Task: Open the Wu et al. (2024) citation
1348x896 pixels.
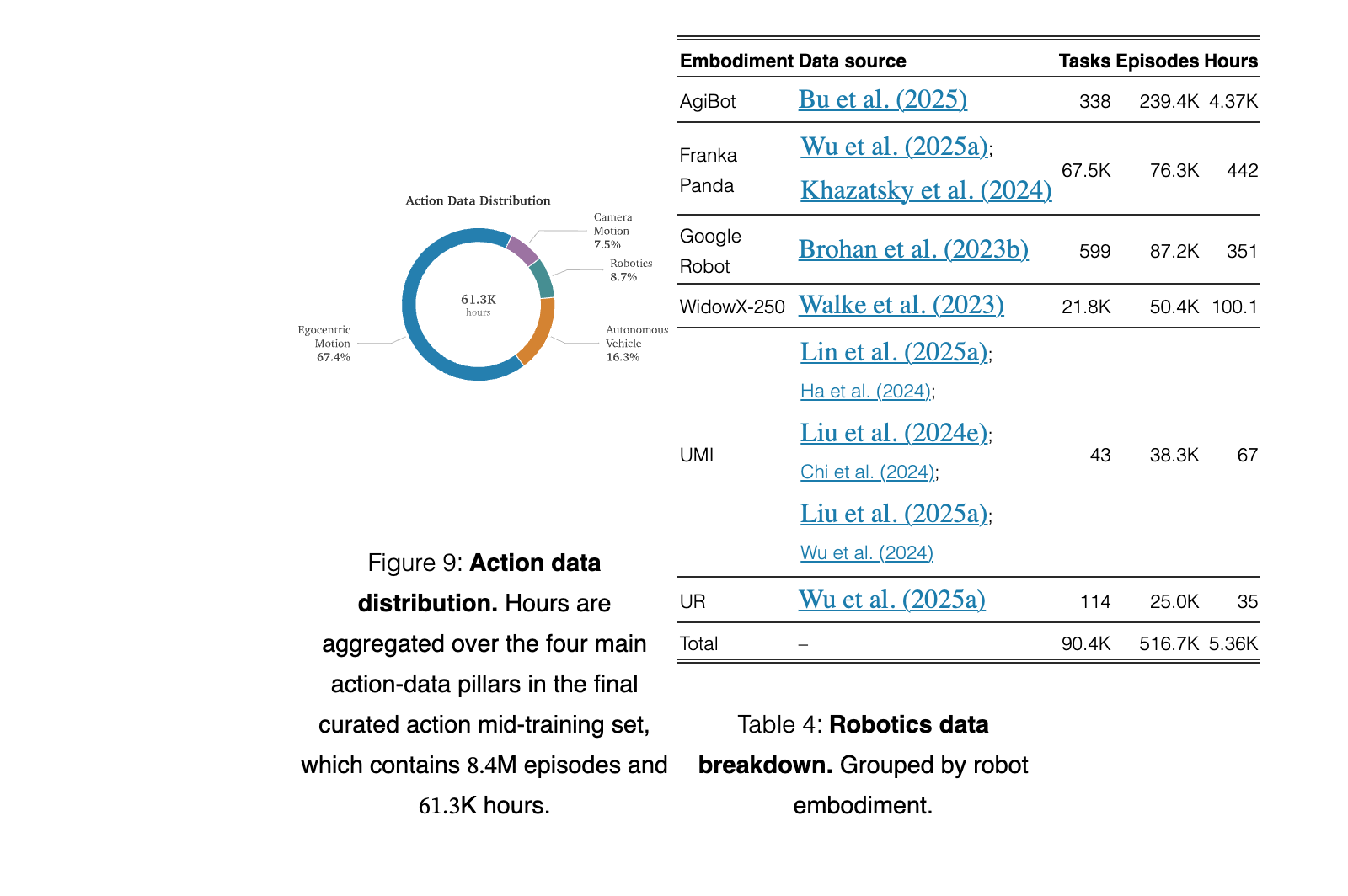Action: 867,552
